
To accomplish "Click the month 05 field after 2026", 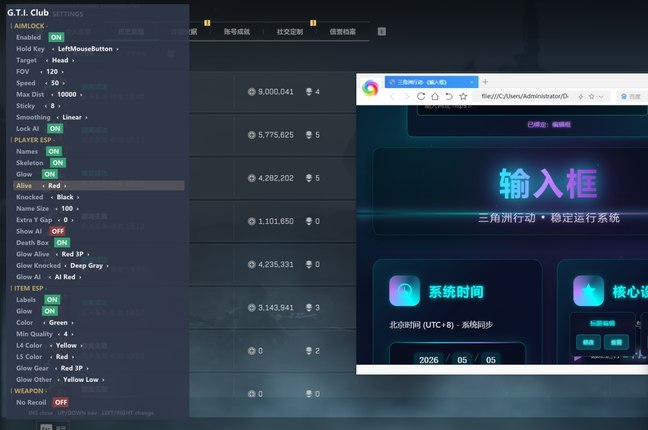I will (x=462, y=360).
